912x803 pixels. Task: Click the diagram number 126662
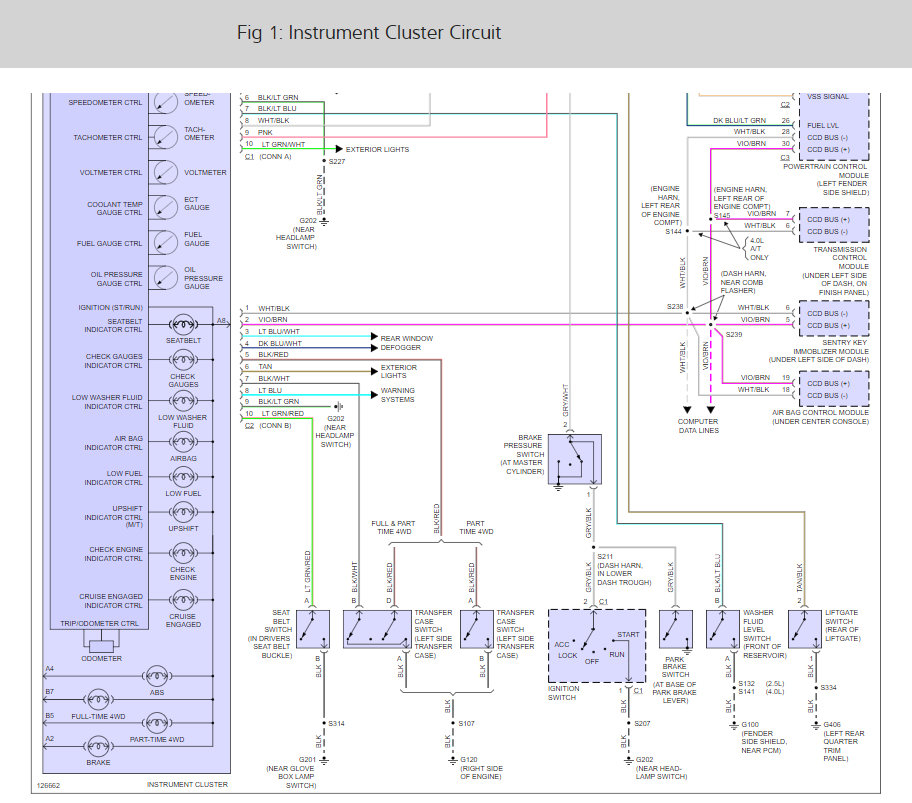48,786
